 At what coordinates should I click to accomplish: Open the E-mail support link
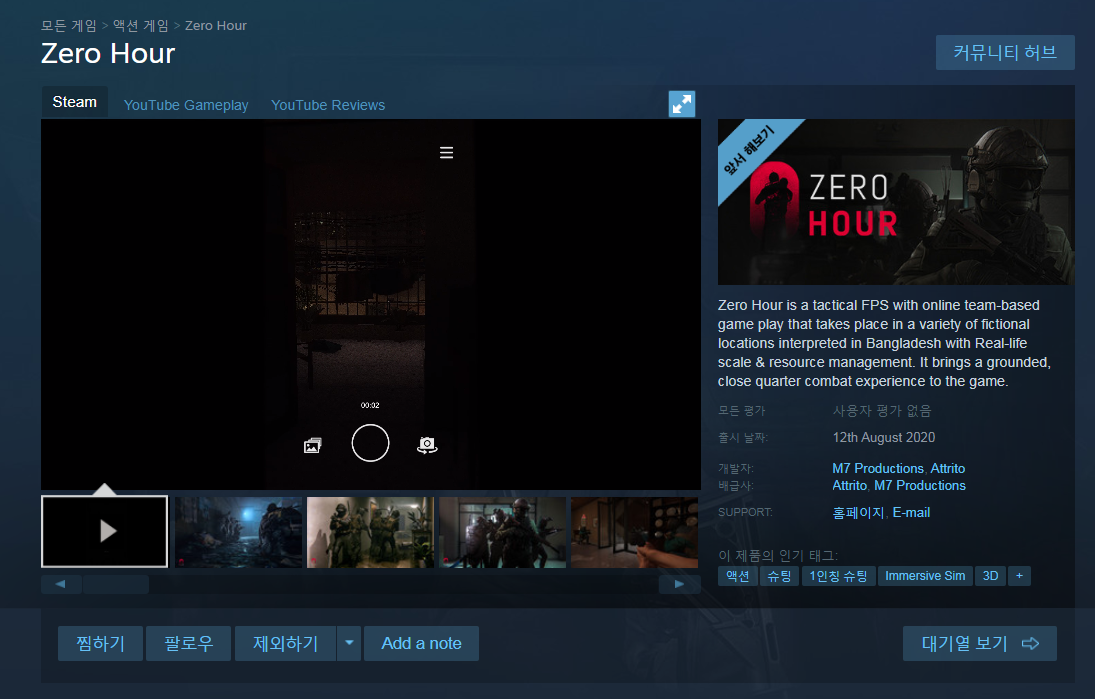(x=911, y=513)
